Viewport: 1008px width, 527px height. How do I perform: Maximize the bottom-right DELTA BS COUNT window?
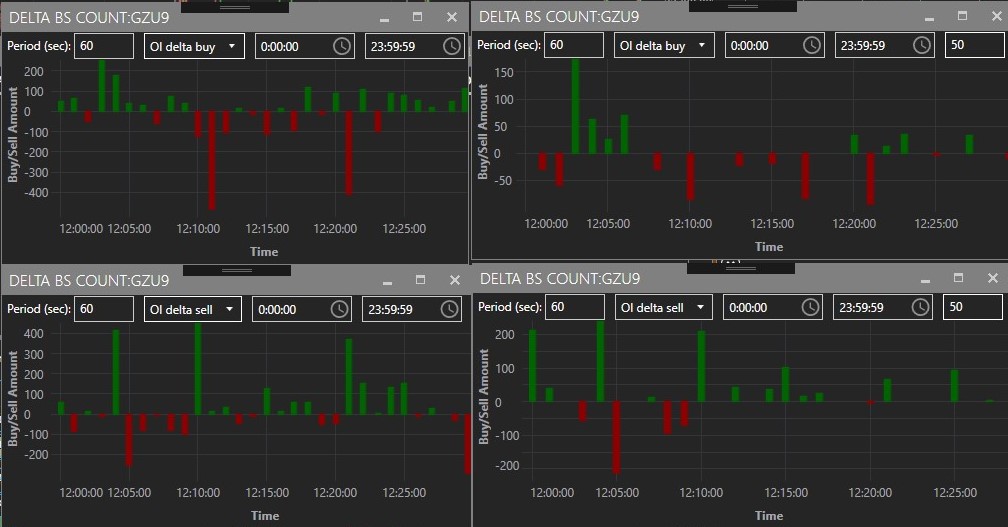click(958, 278)
